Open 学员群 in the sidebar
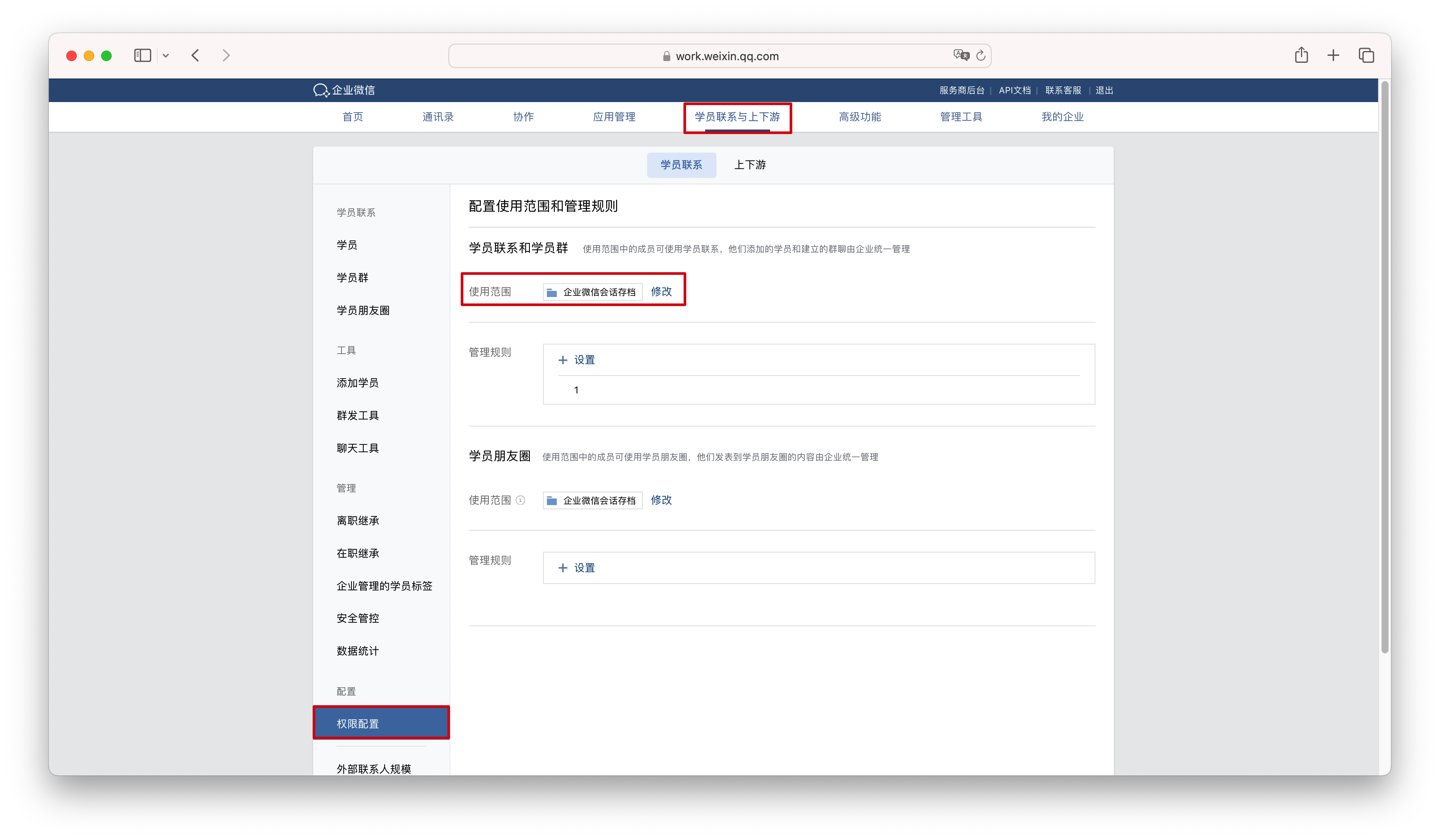The width and height of the screenshot is (1440, 840). pyautogui.click(x=352, y=278)
